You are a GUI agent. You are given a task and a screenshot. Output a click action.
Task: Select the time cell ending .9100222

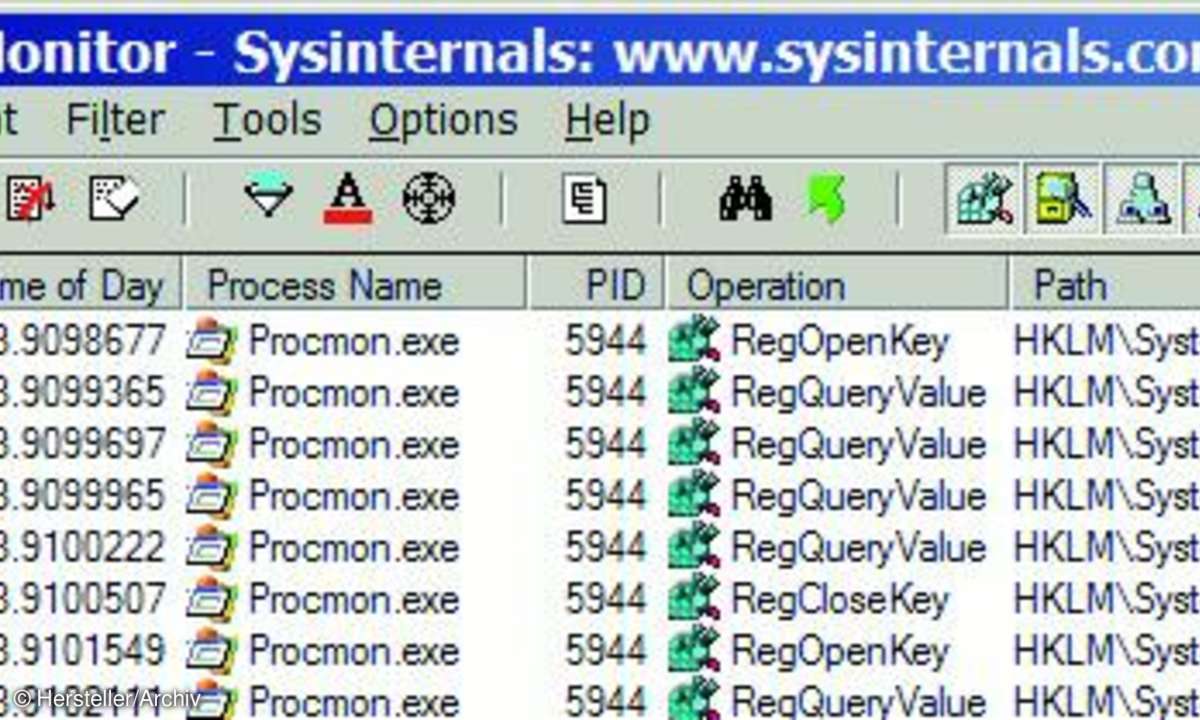[x=83, y=548]
